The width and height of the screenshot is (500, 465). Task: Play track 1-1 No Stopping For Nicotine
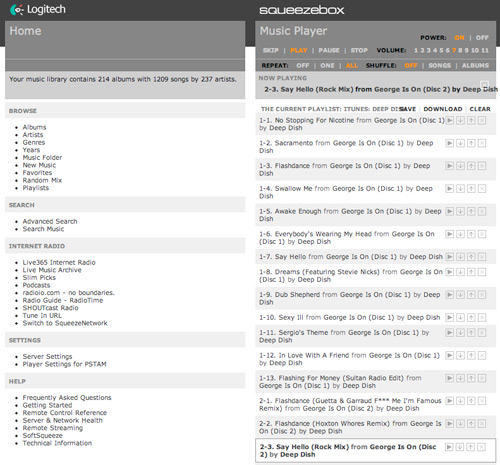(450, 120)
